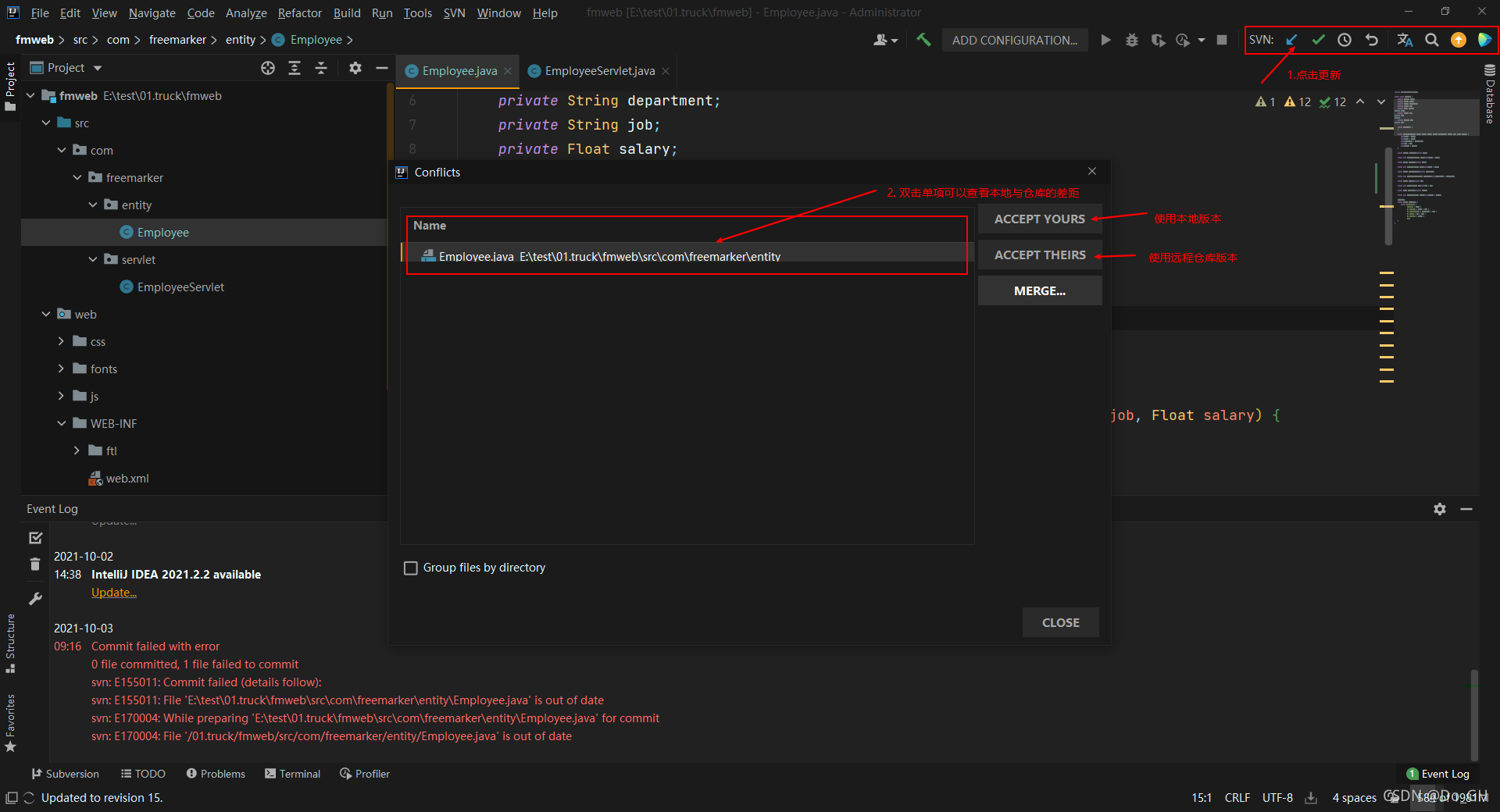Go to next highlighted error arrow
The image size is (1500, 812).
[x=1380, y=101]
